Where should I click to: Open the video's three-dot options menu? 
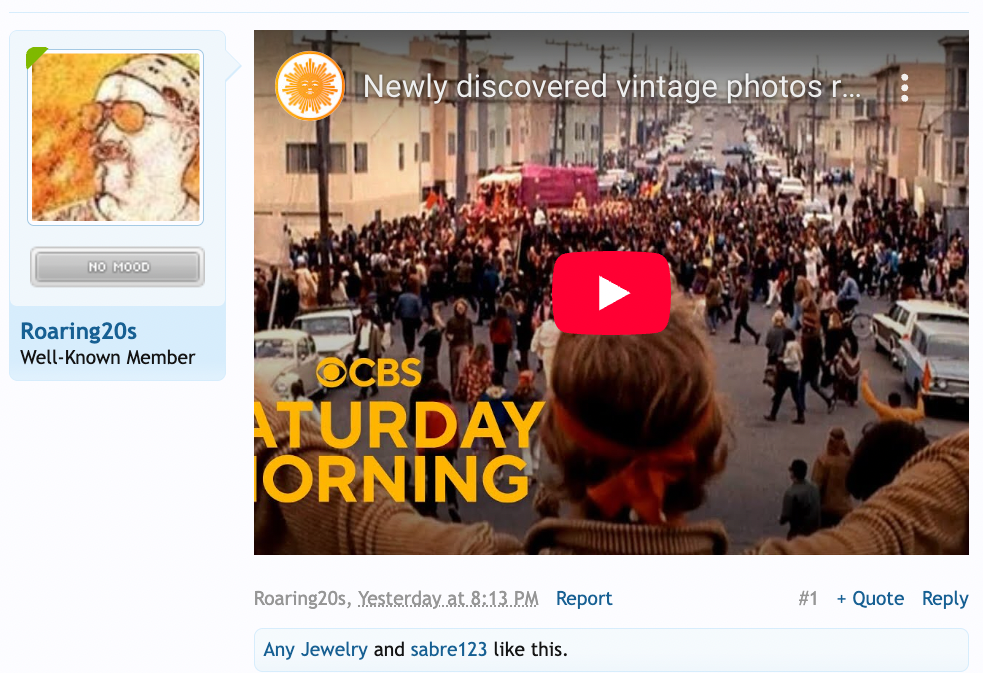tap(904, 88)
